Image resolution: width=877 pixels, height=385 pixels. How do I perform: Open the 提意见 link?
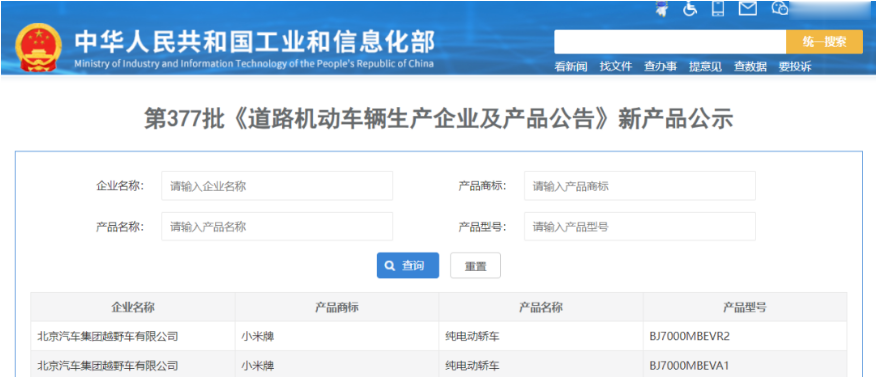[x=705, y=67]
